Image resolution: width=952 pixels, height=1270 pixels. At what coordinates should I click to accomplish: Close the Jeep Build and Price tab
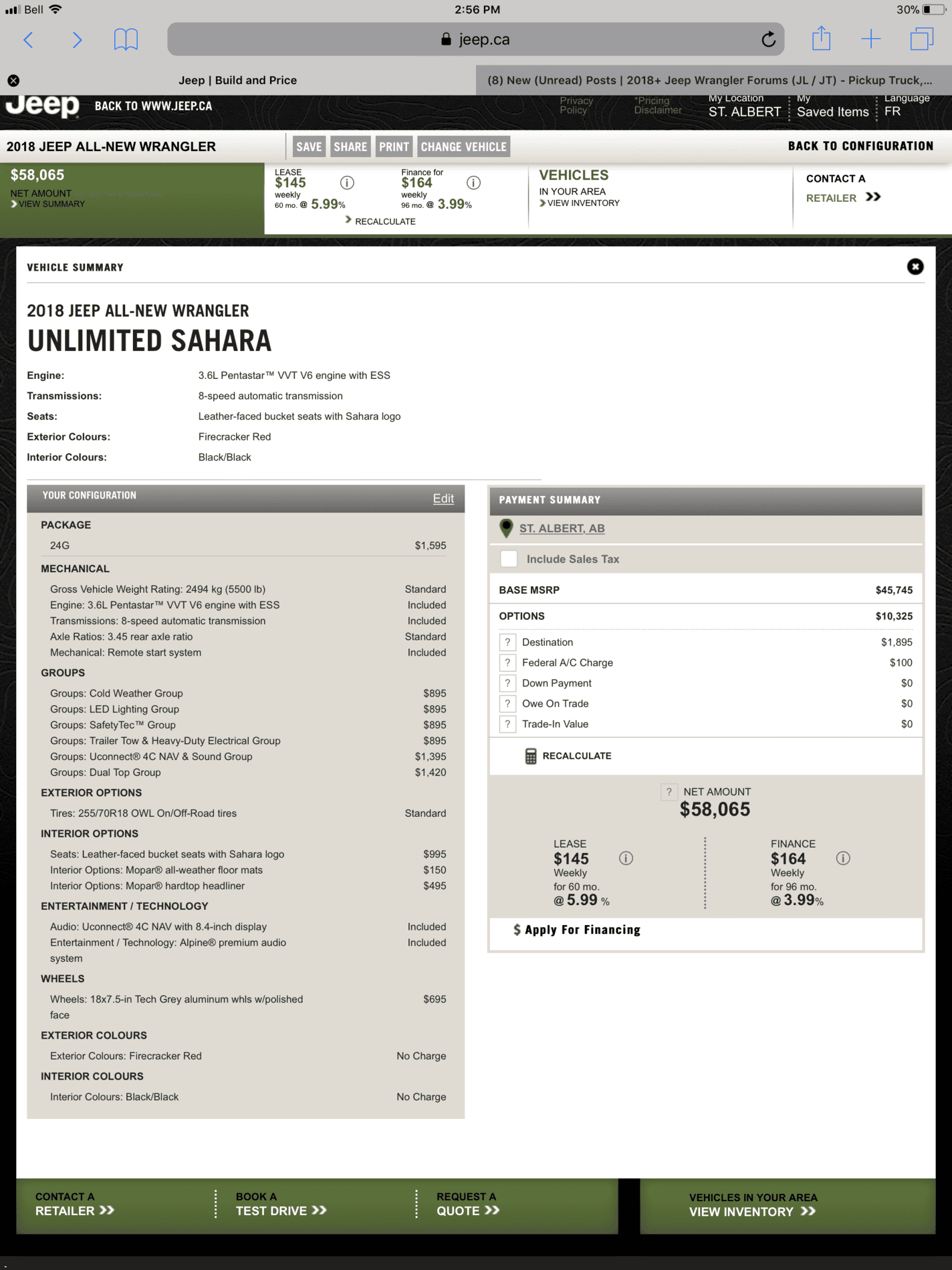click(x=13, y=80)
